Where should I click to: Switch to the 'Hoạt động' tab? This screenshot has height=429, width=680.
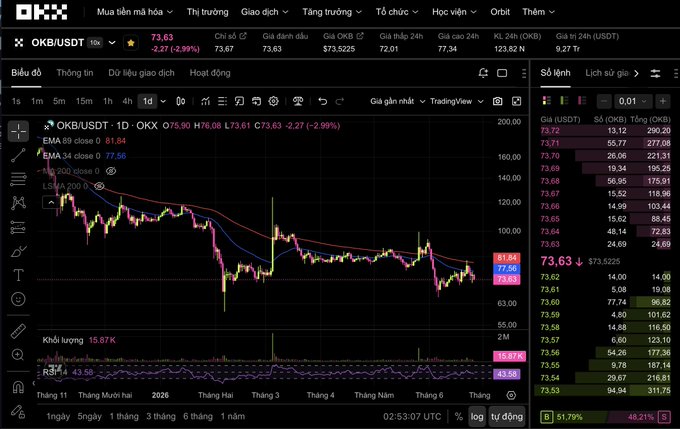210,73
